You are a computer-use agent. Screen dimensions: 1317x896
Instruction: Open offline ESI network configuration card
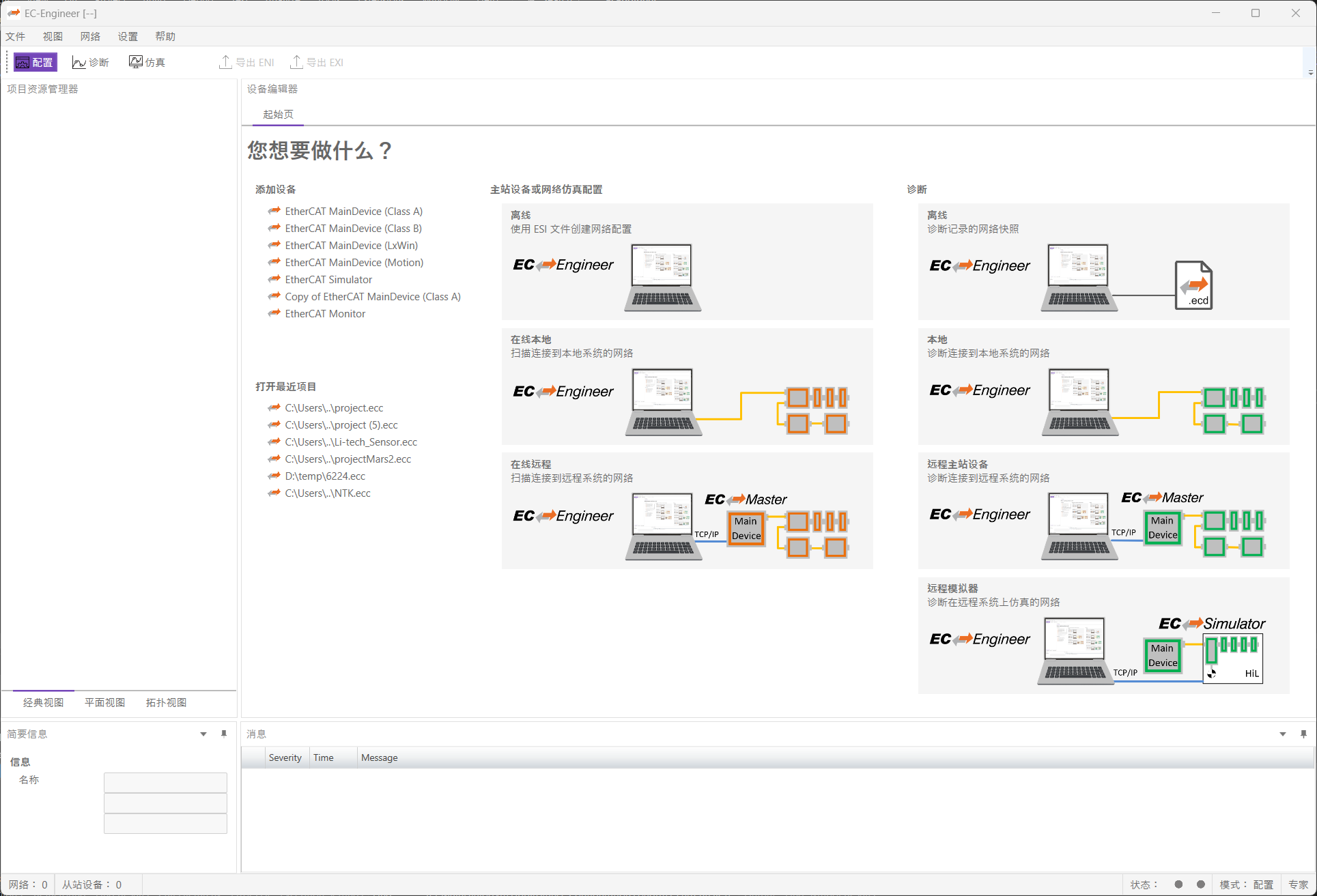pos(687,261)
